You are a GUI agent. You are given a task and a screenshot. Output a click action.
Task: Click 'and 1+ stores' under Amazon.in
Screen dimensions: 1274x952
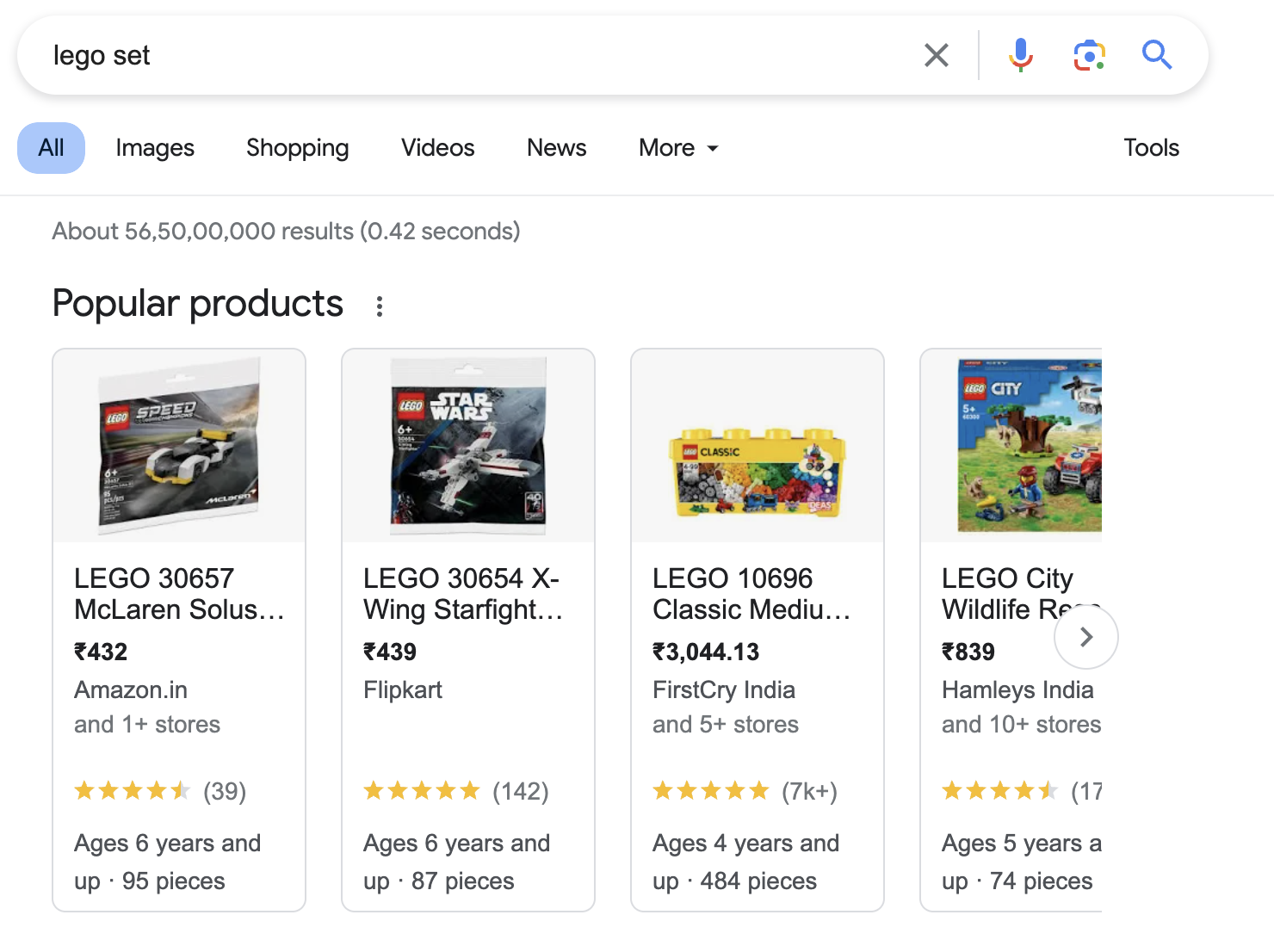(x=147, y=725)
